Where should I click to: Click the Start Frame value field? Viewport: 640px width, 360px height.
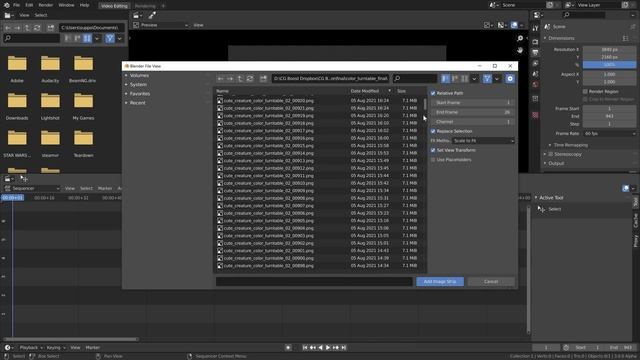[473, 102]
